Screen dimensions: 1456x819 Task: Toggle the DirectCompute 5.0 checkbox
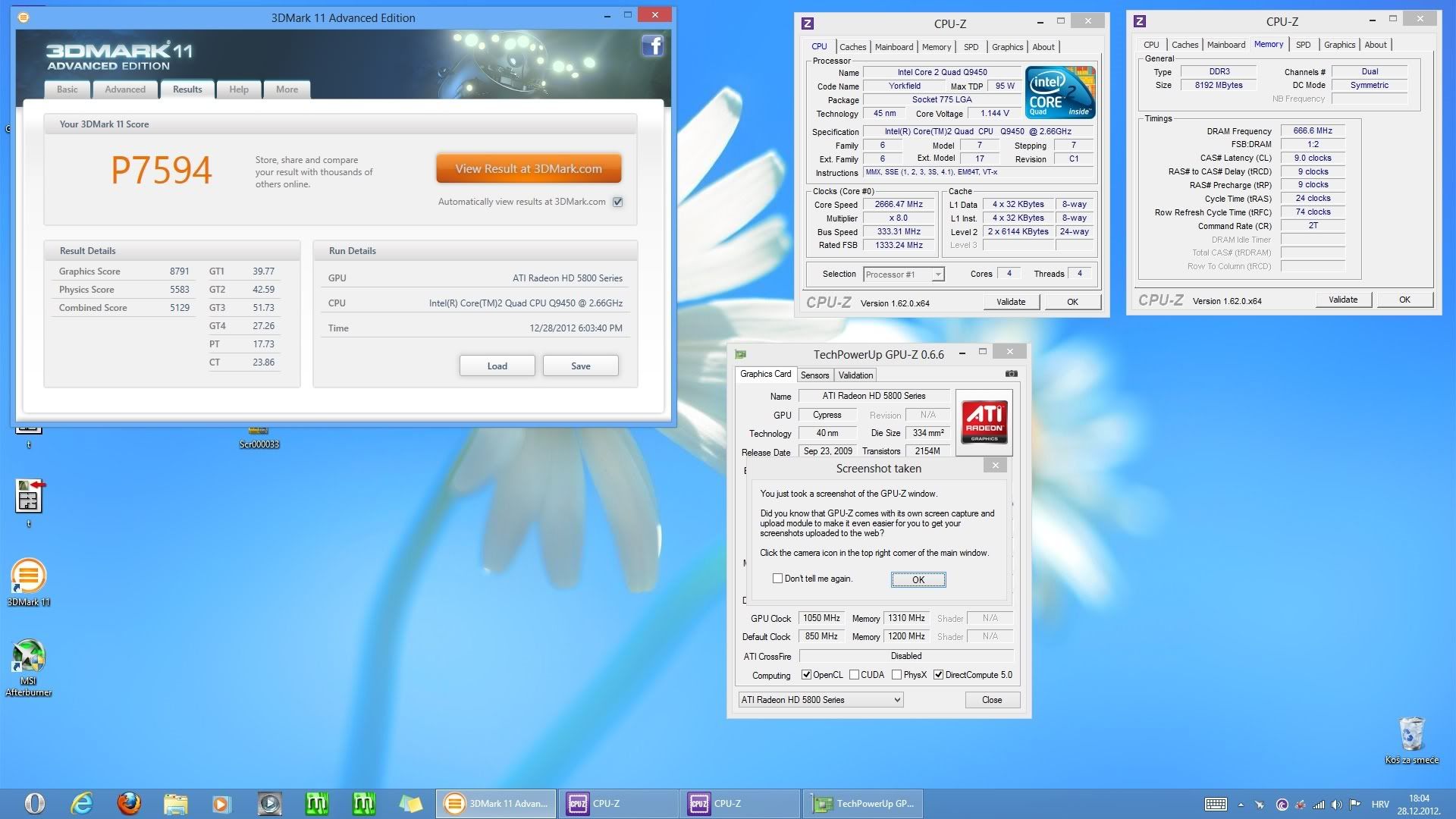(x=938, y=675)
